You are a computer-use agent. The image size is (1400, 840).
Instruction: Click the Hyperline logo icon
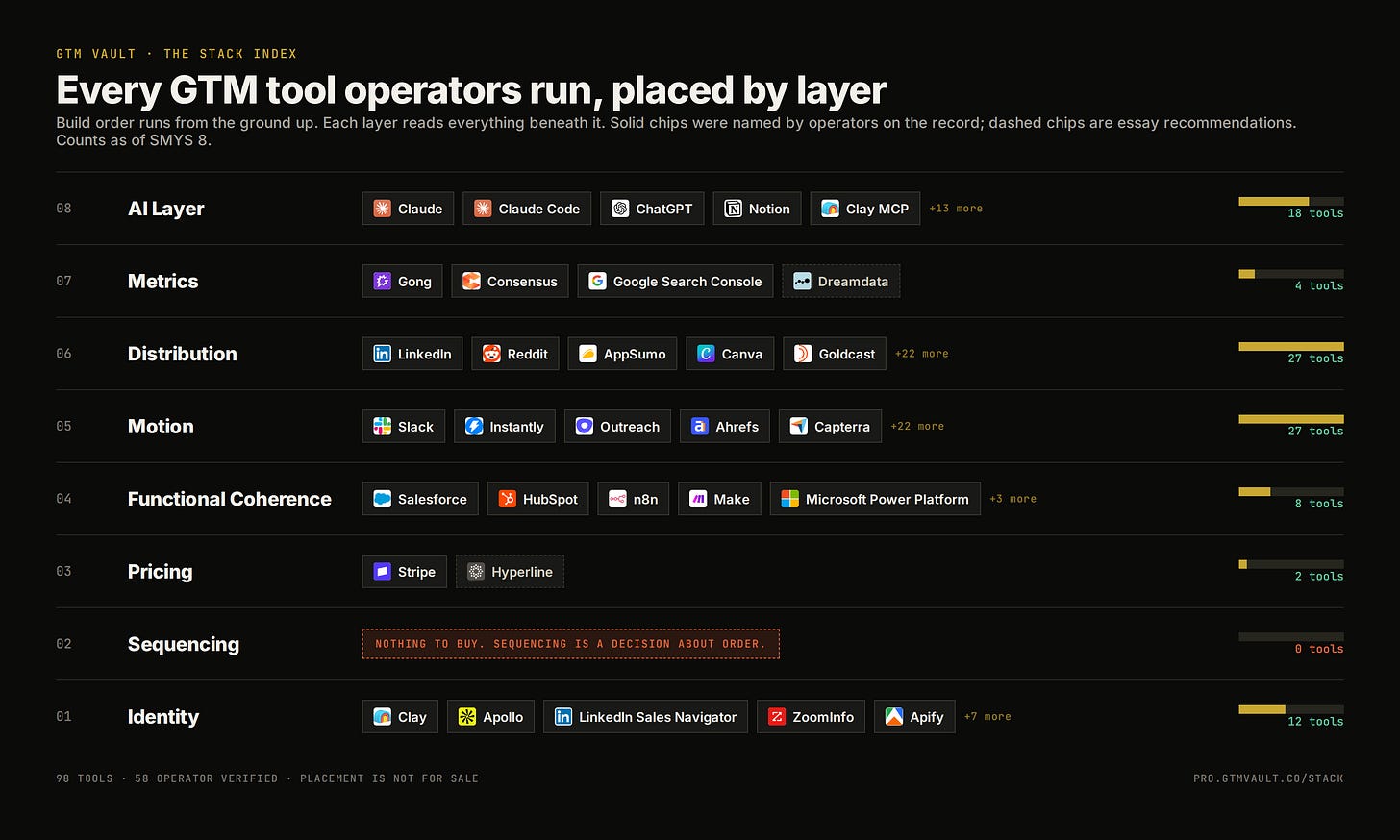click(x=475, y=571)
